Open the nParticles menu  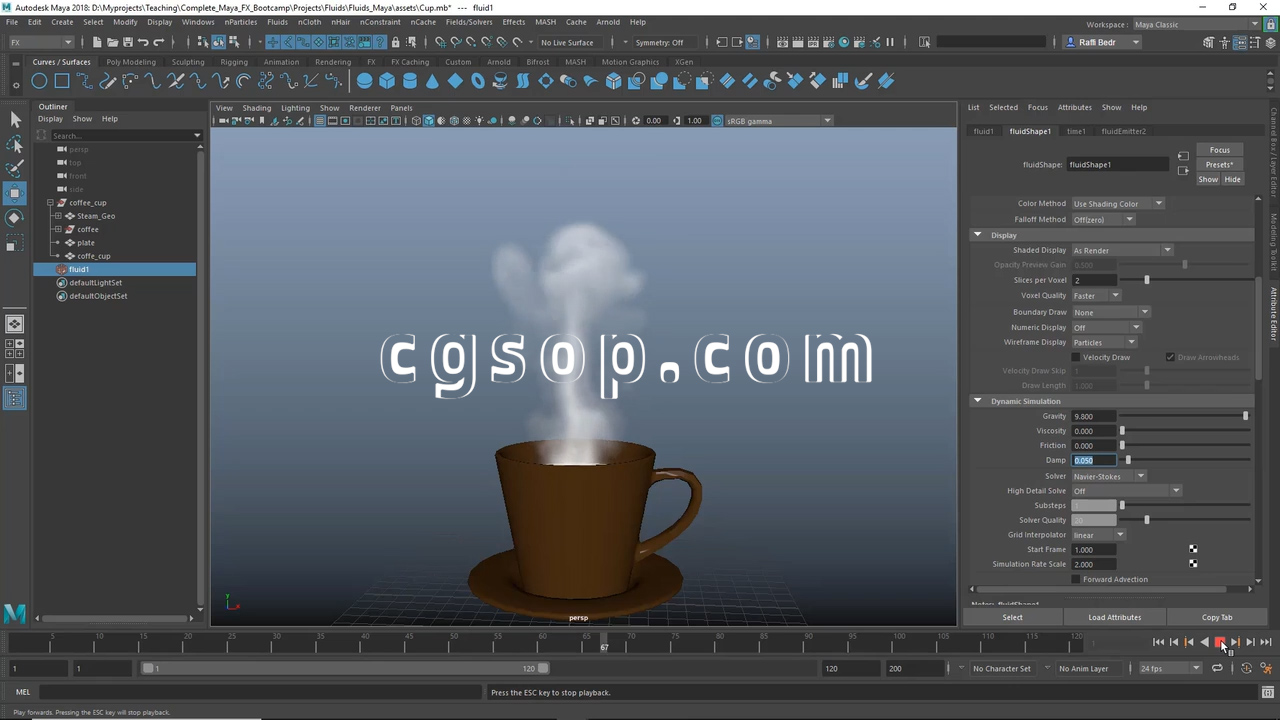click(240, 22)
